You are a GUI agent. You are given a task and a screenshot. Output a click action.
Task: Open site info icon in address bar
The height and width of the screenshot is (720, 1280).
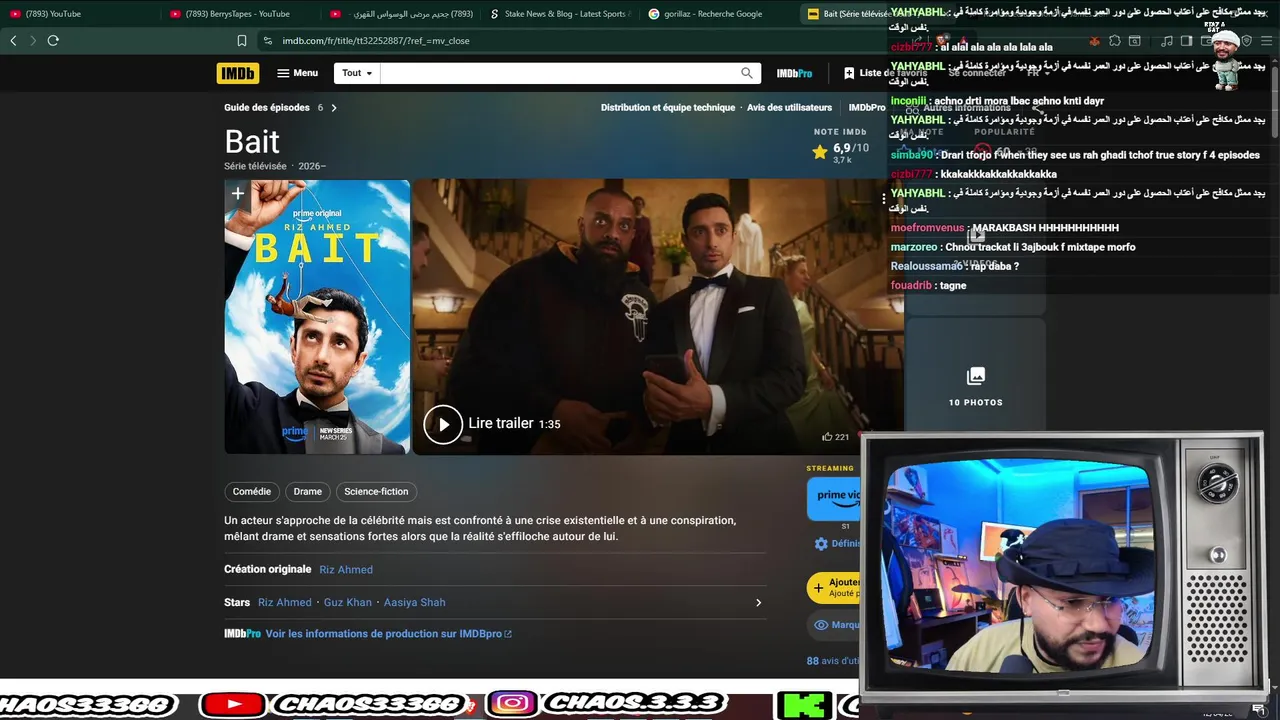(267, 41)
